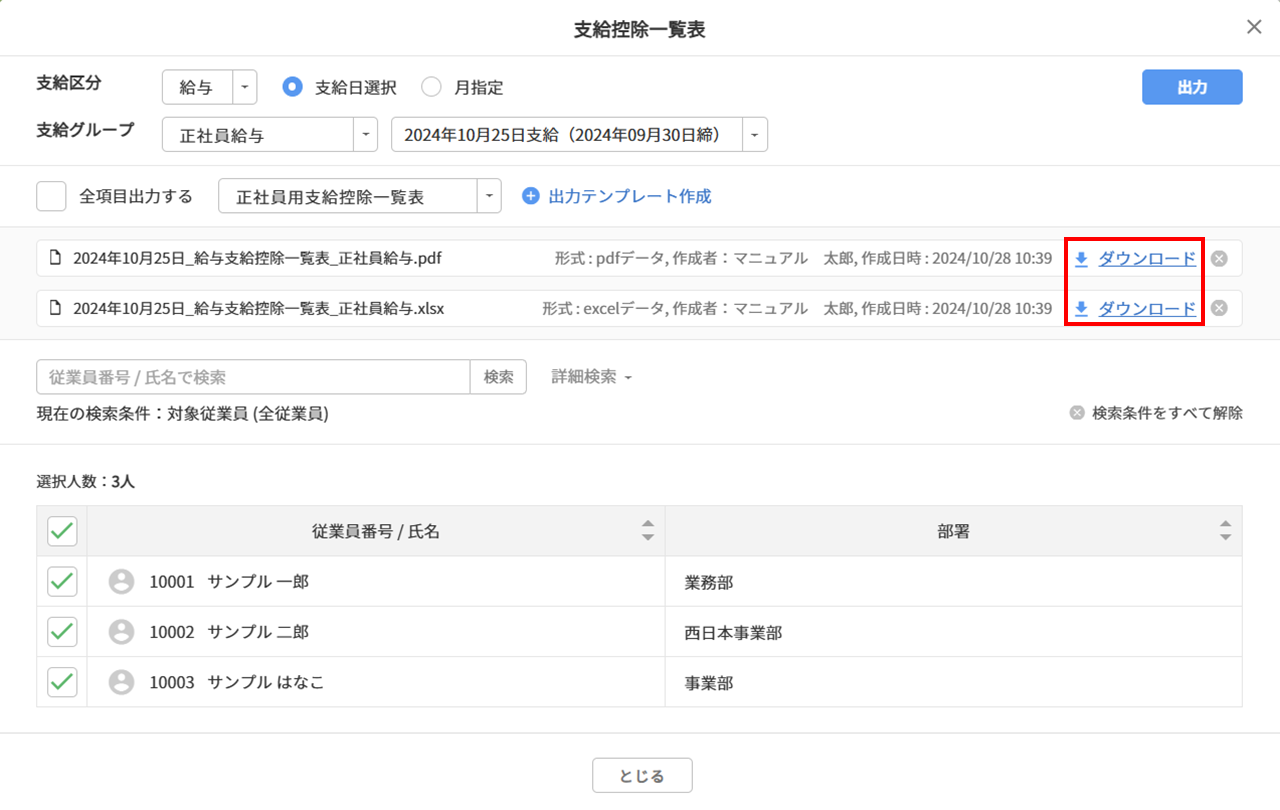The height and width of the screenshot is (810, 1280).
Task: Open the 支給区分 給与 dropdown
Action: click(245, 87)
